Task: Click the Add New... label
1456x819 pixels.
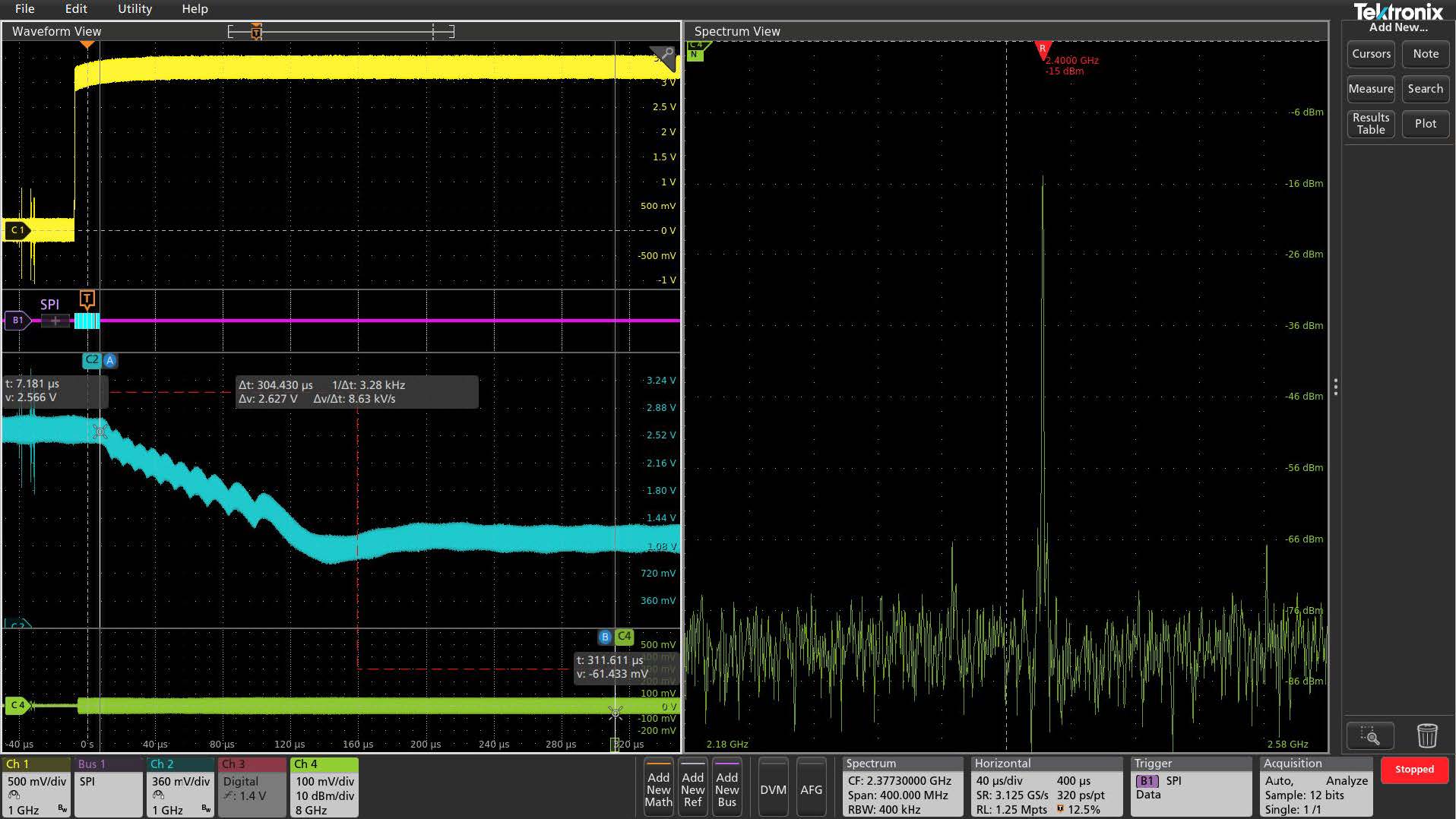Action: 1398,27
